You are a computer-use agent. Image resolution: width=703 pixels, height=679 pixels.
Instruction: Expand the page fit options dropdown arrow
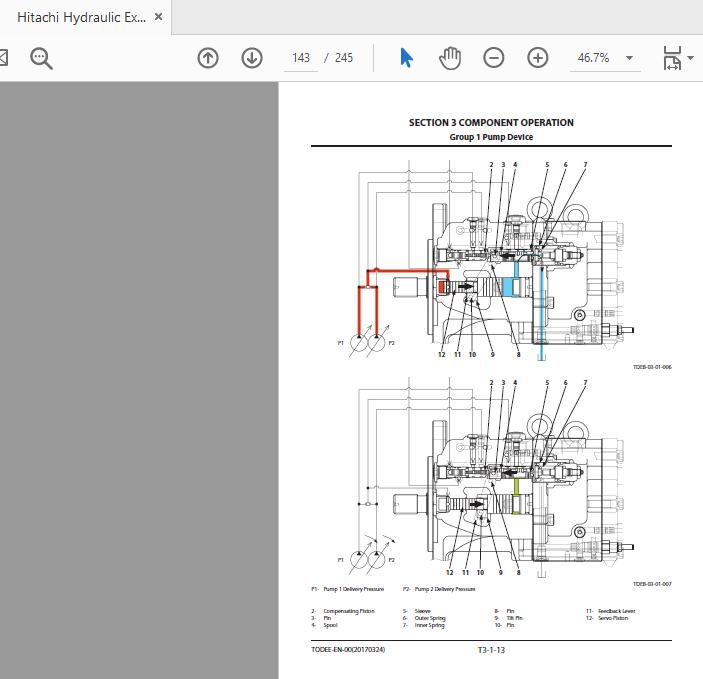tap(690, 58)
